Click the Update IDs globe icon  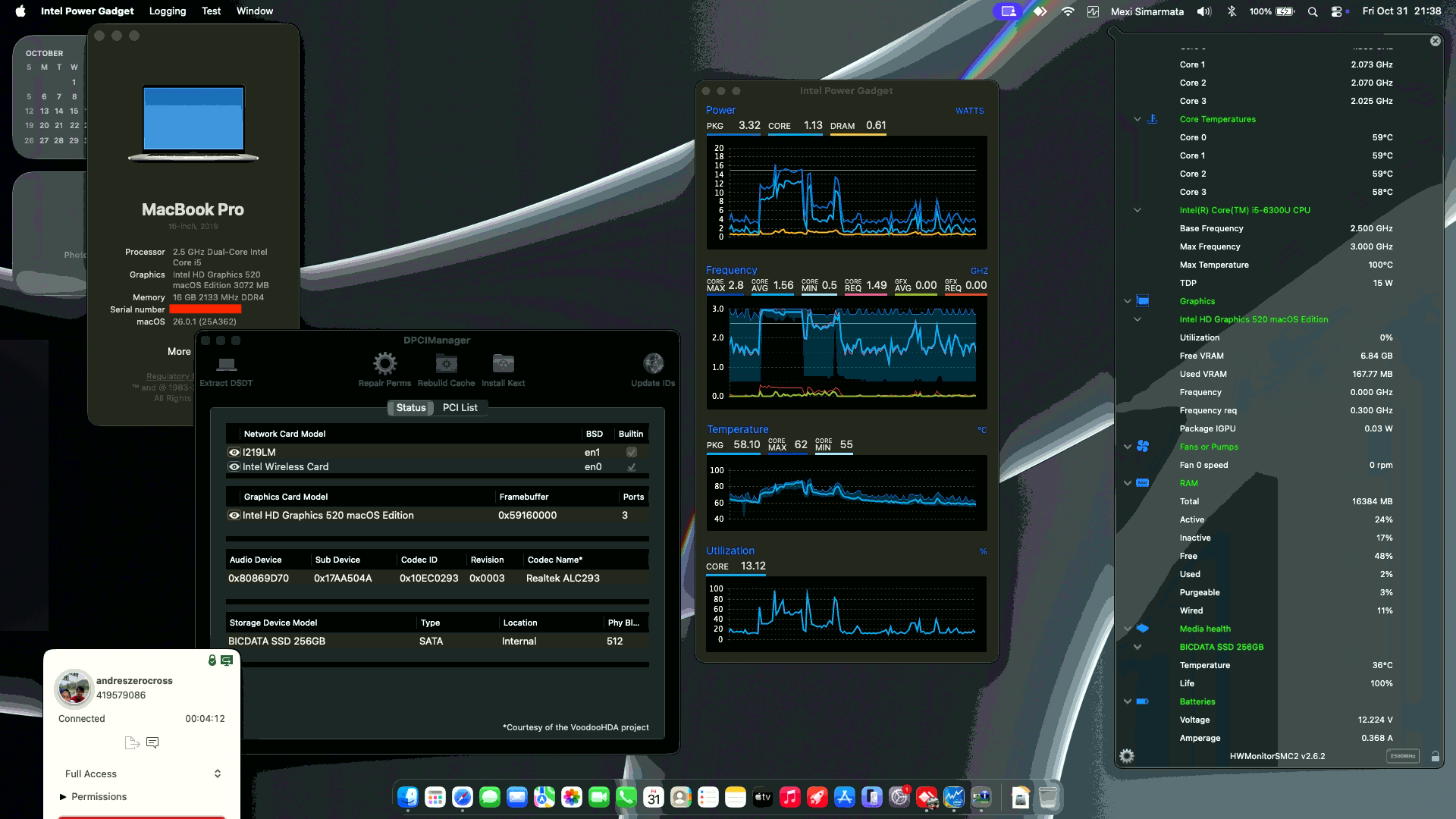653,364
